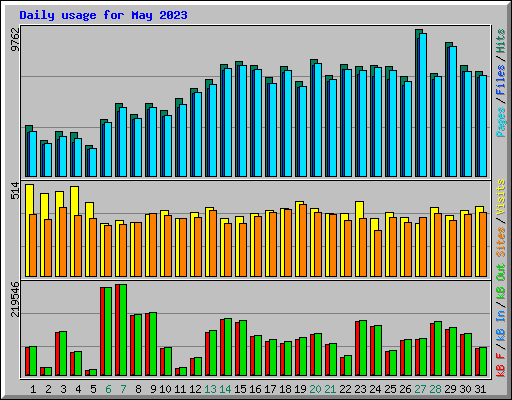Click the "Hits" legend label
The height and width of the screenshot is (400, 512).
(501, 41)
